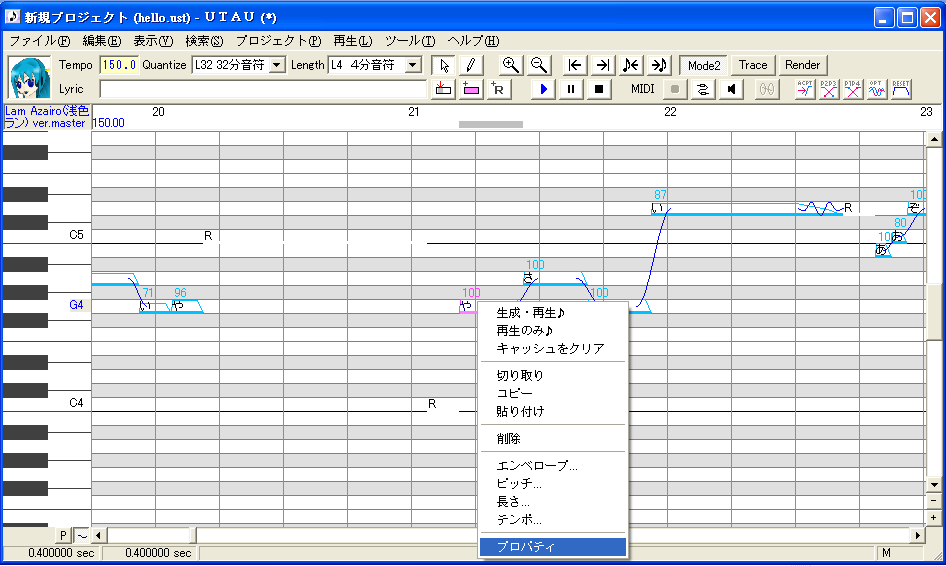Open the 編集(E) menu

click(102, 41)
